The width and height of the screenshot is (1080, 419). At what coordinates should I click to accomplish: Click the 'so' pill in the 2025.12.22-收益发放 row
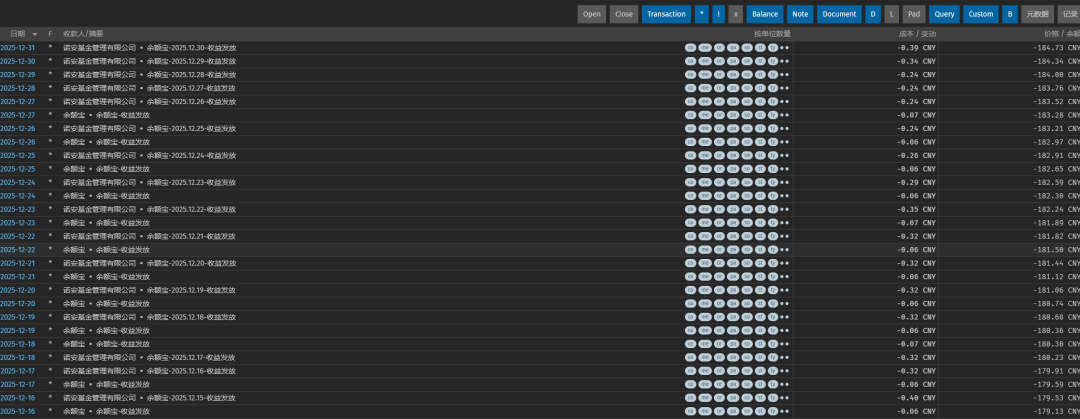pos(747,209)
